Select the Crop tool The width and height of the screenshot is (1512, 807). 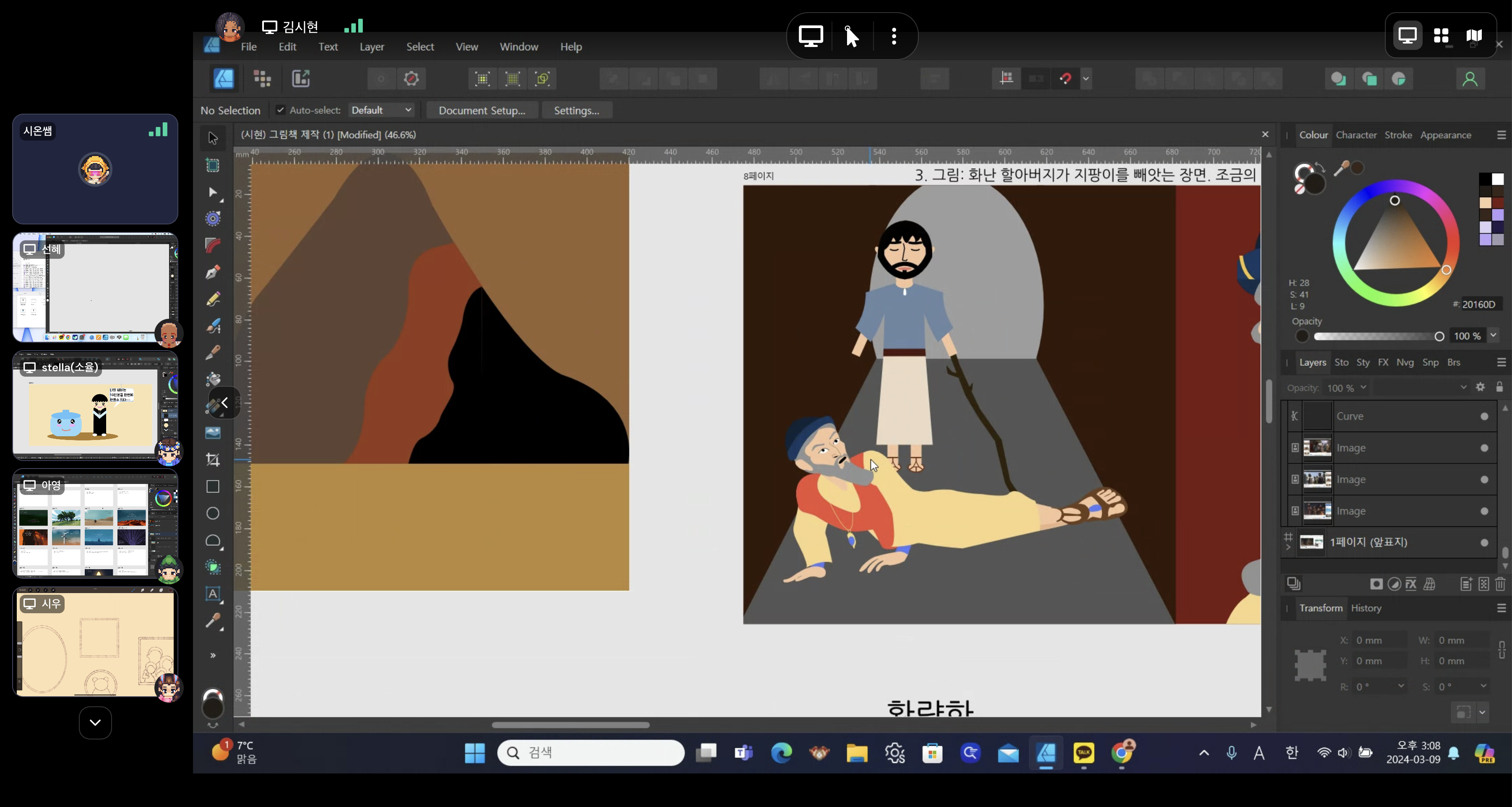(212, 460)
